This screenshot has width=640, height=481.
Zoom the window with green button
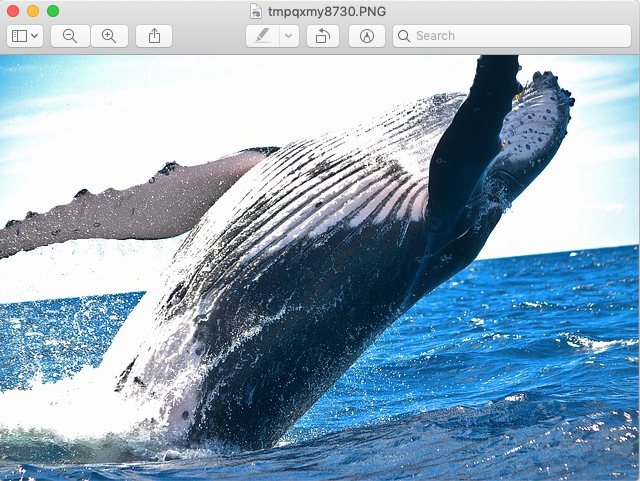(53, 11)
